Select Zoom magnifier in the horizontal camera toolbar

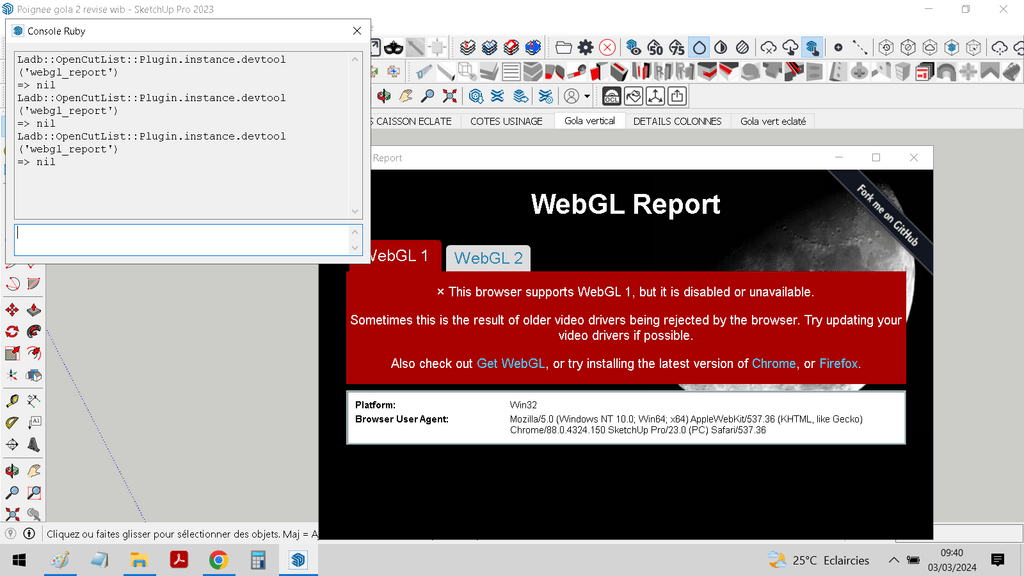tap(428, 97)
